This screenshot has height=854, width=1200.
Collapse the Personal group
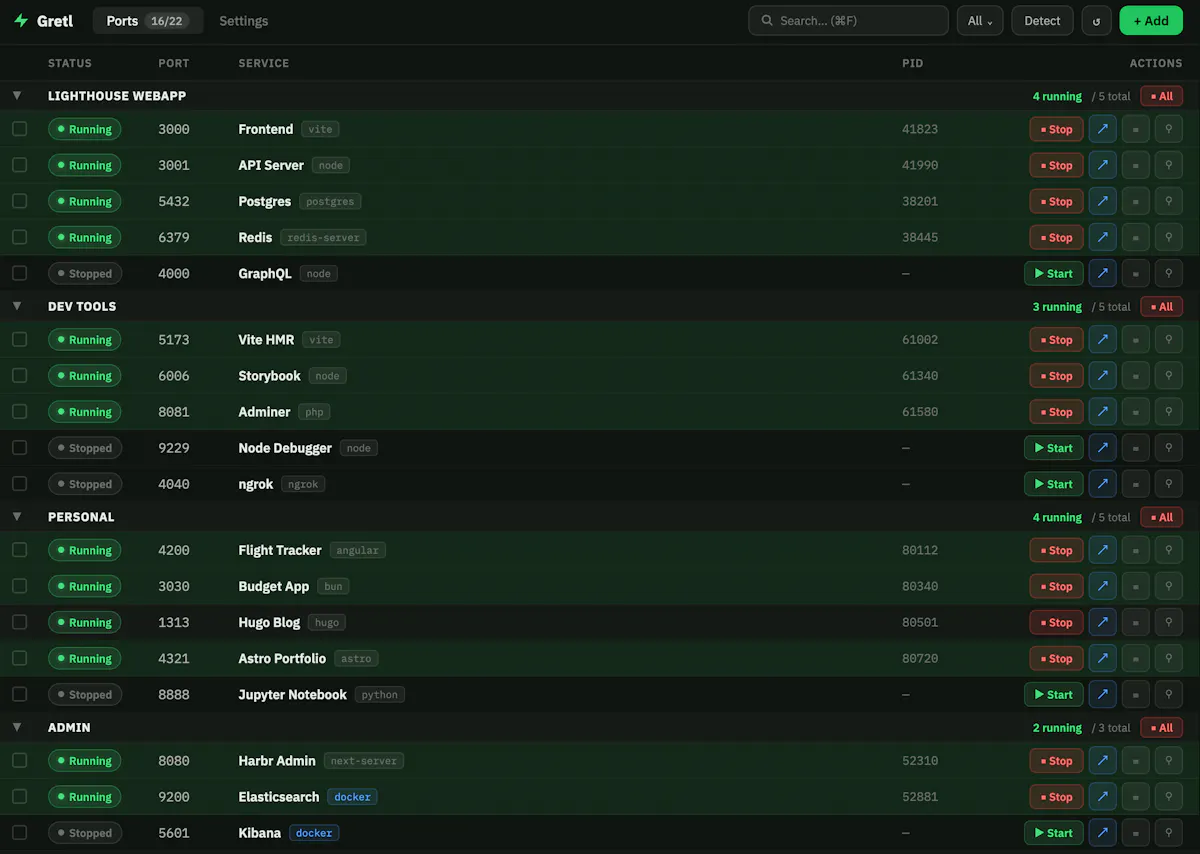pos(17,517)
